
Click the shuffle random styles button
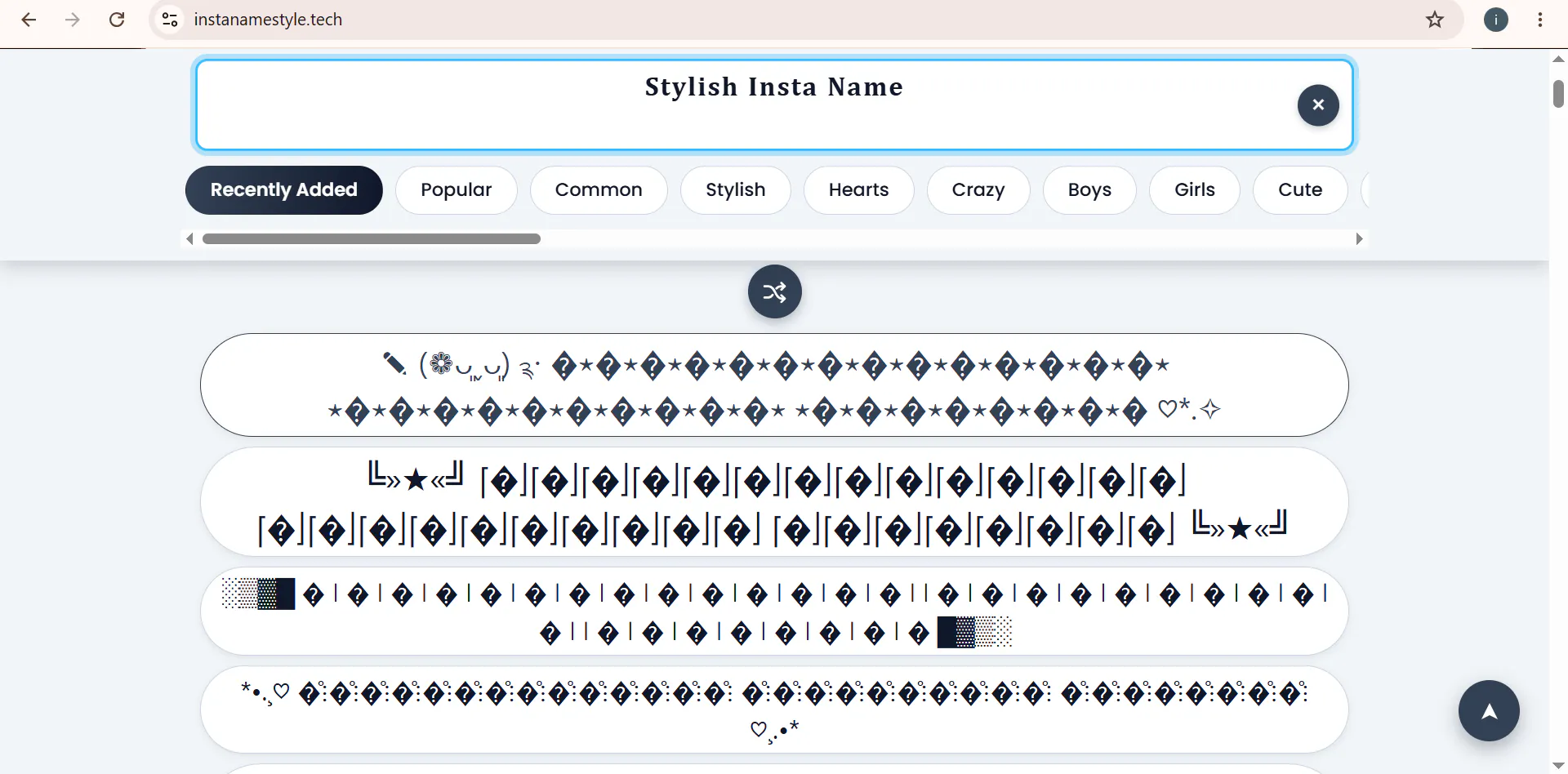coord(775,291)
